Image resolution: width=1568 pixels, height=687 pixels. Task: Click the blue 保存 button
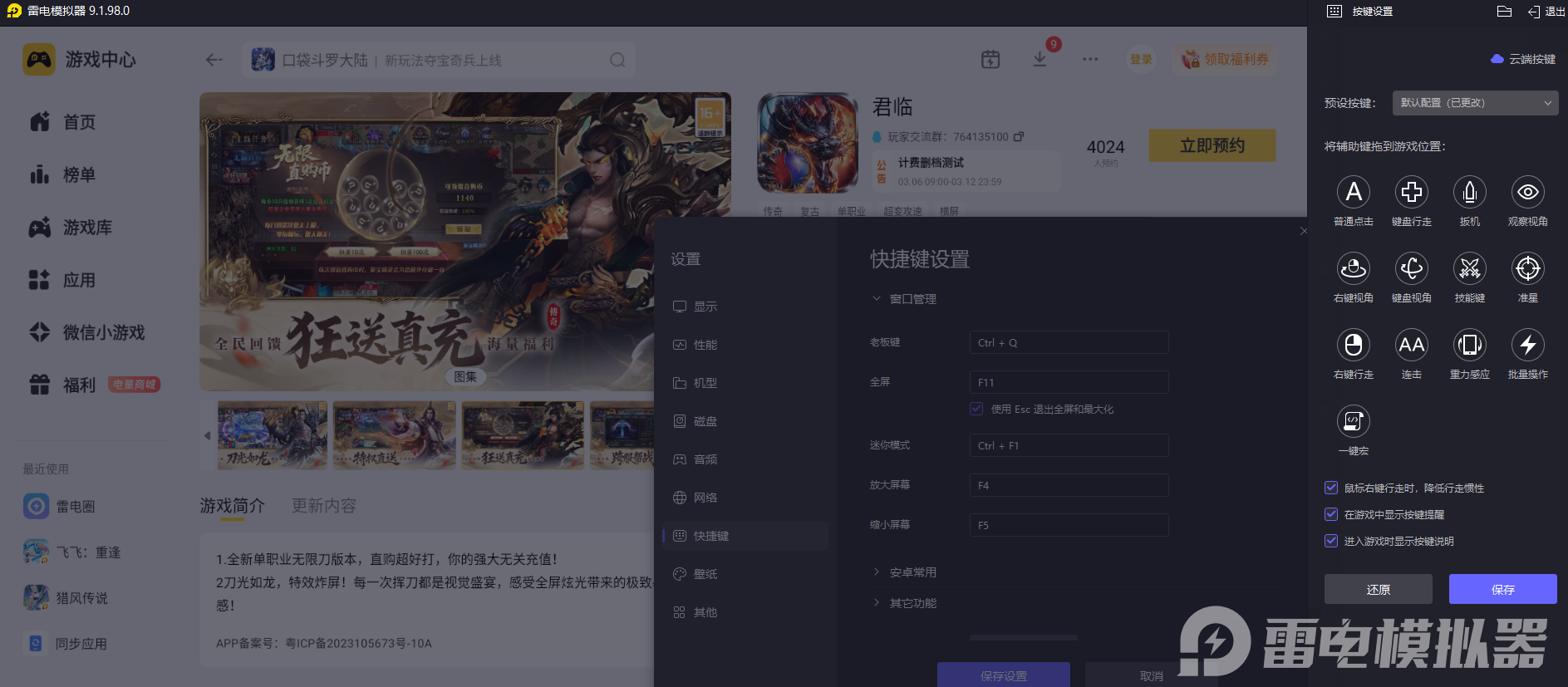coord(1502,589)
